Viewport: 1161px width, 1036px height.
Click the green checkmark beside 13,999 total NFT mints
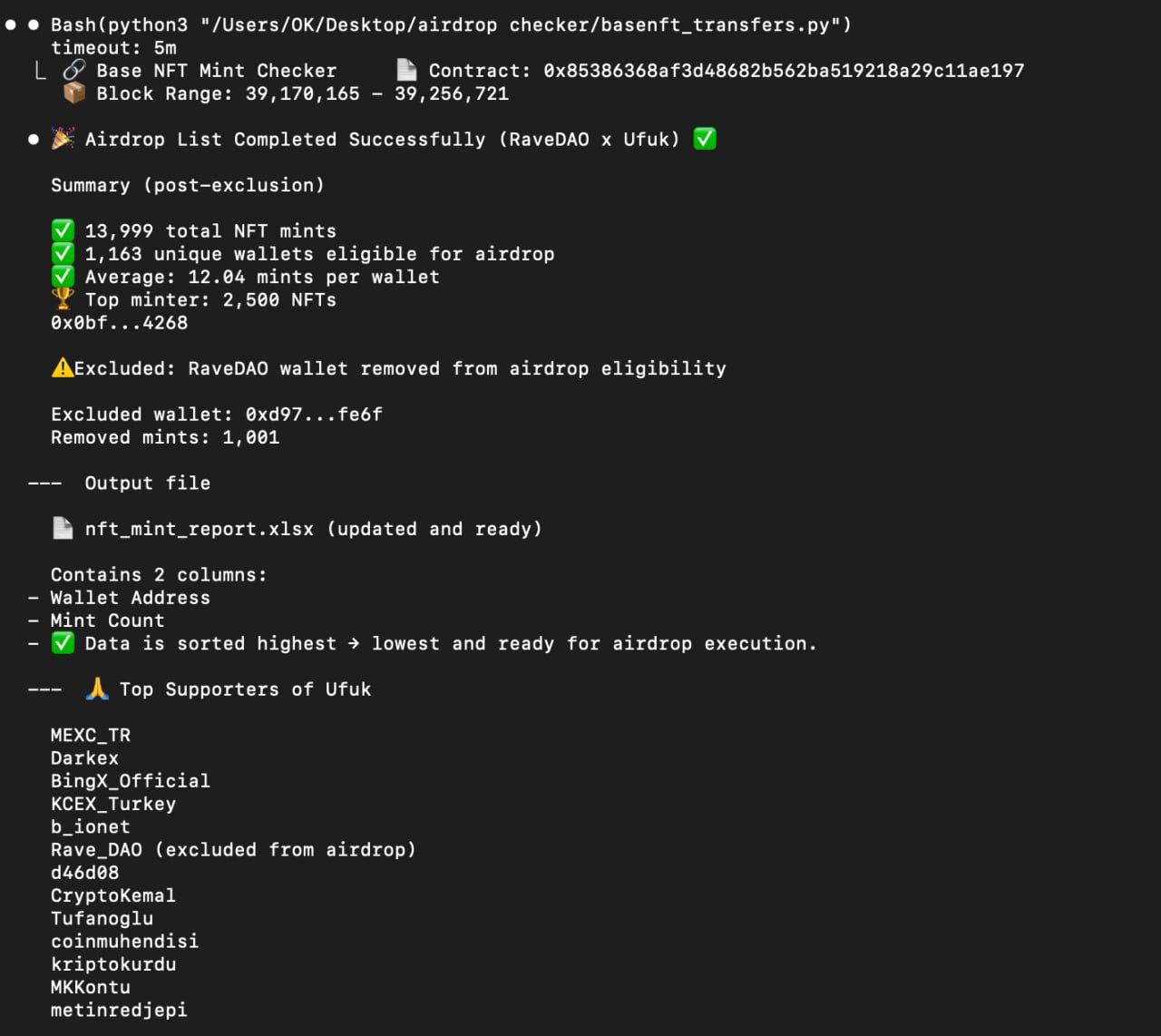(x=63, y=230)
